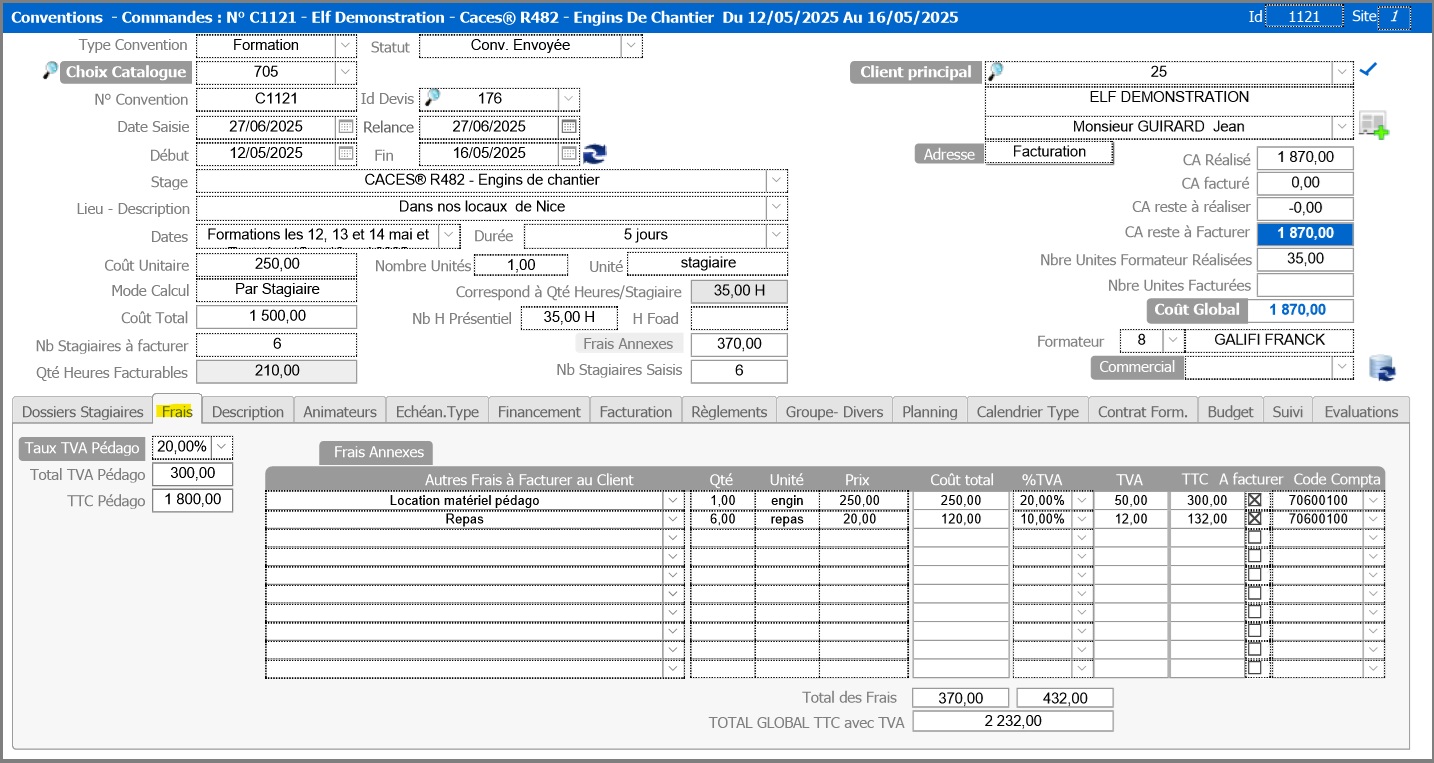Expand the Durée dropdown showing 5 jours
Screen dimensions: 1434x763
[x=777, y=235]
